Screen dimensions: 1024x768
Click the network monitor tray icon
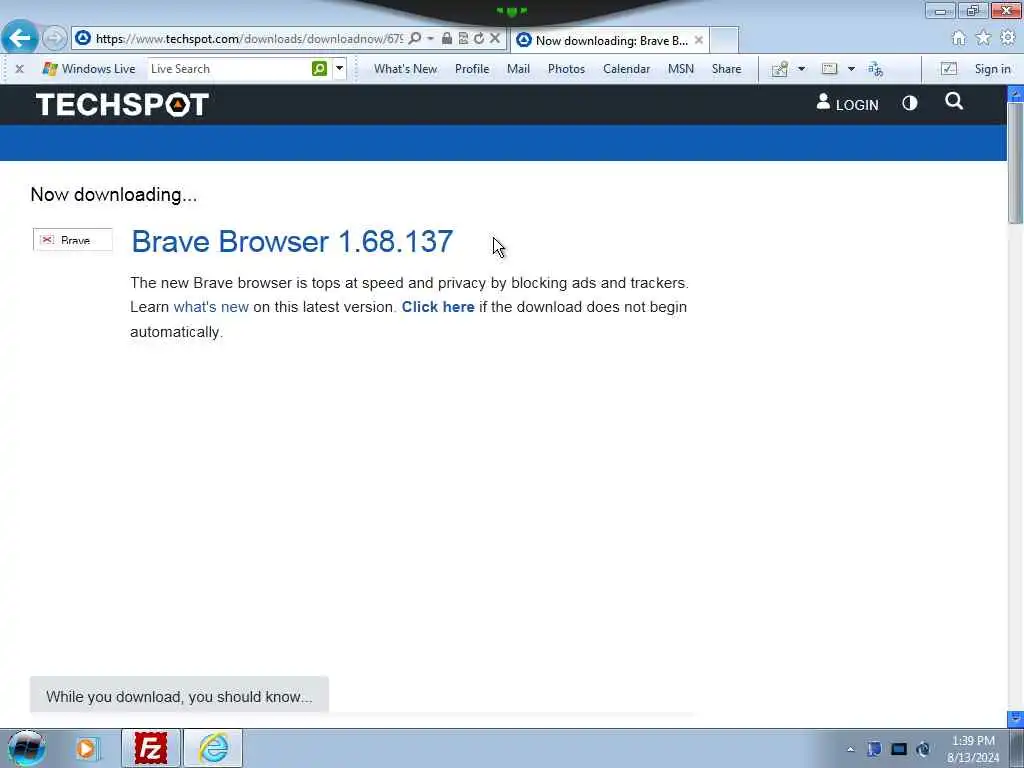[899, 749]
